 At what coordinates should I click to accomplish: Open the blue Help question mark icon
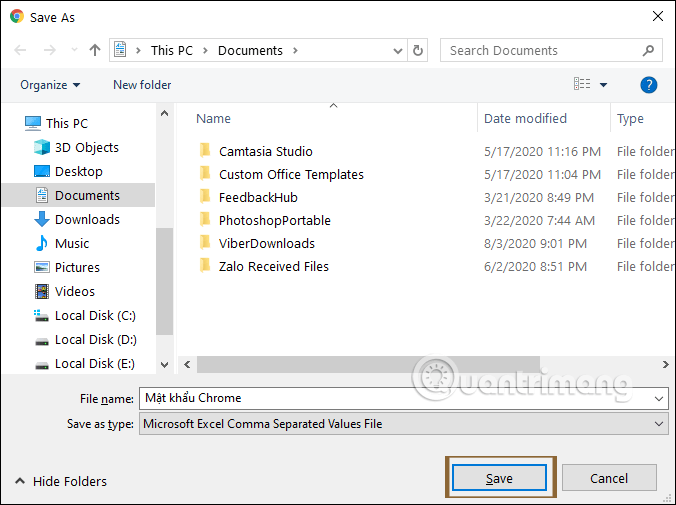[x=648, y=85]
